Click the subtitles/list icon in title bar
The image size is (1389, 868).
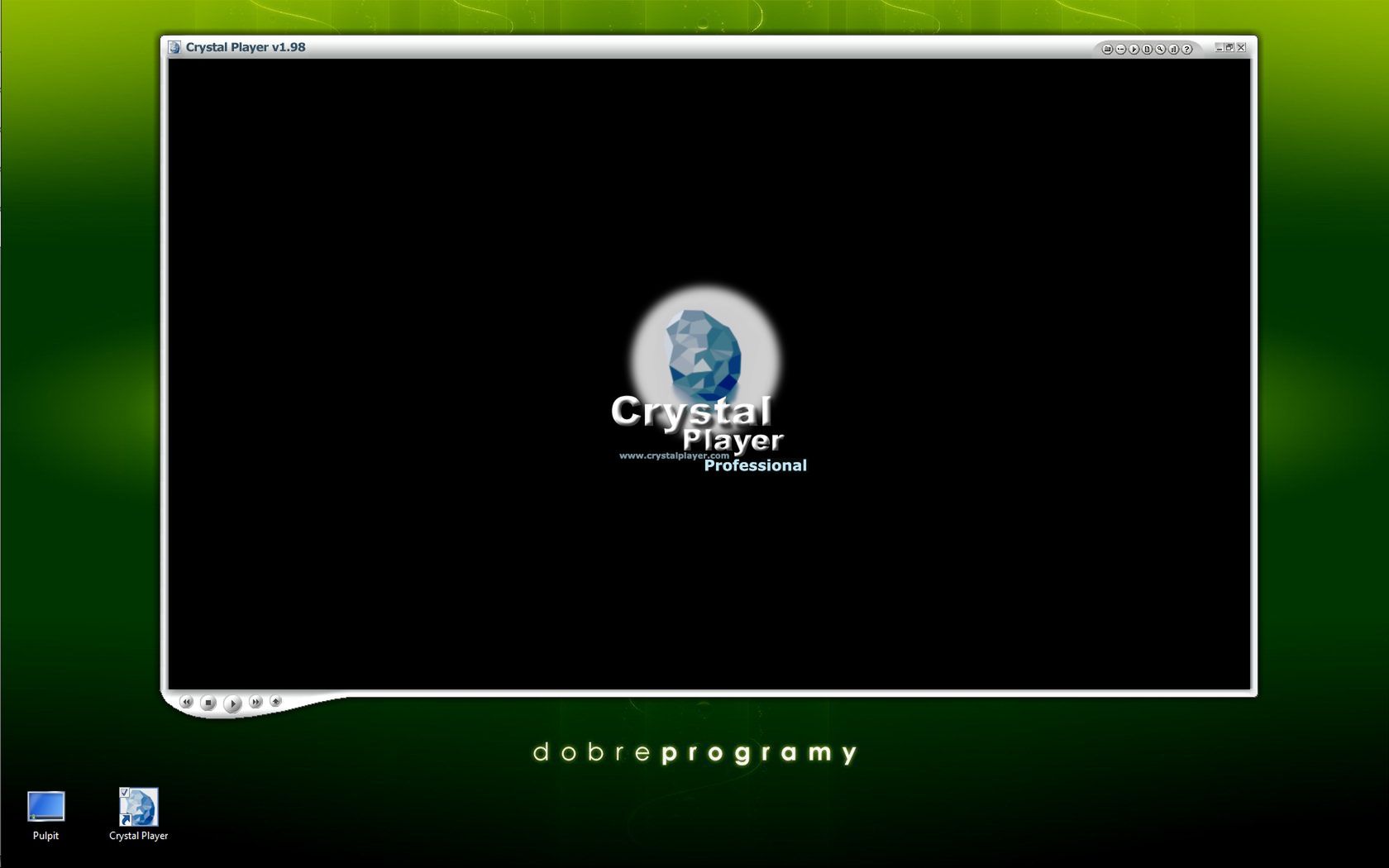(x=1121, y=49)
